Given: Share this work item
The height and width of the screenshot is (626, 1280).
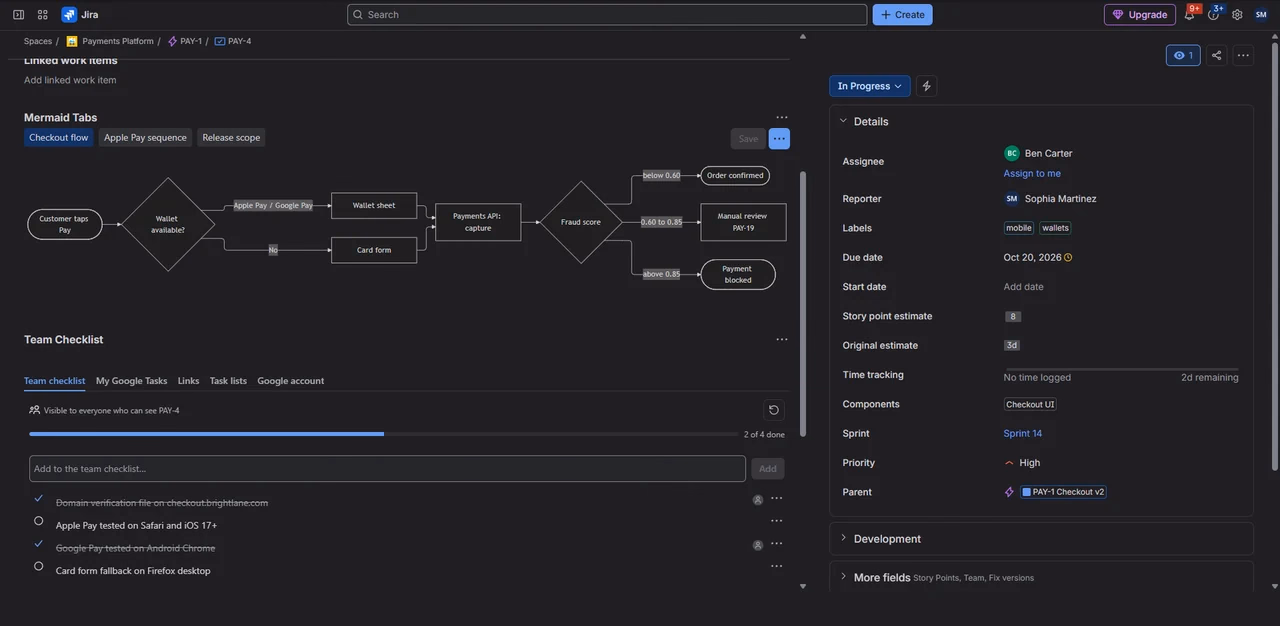Looking at the screenshot, I should [1216, 55].
